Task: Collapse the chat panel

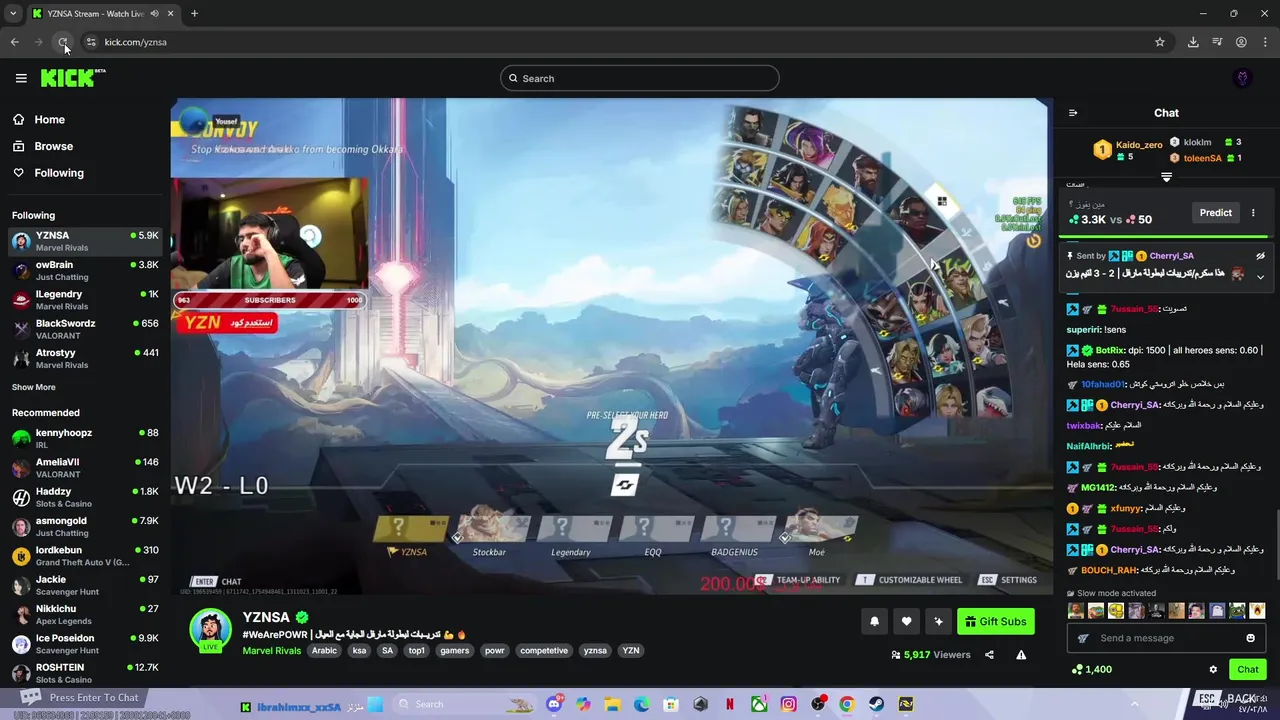Action: pos(1073,113)
